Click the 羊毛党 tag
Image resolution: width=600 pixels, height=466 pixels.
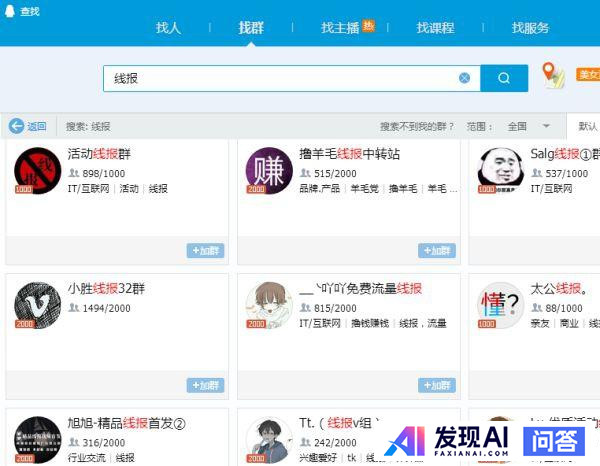tap(364, 189)
